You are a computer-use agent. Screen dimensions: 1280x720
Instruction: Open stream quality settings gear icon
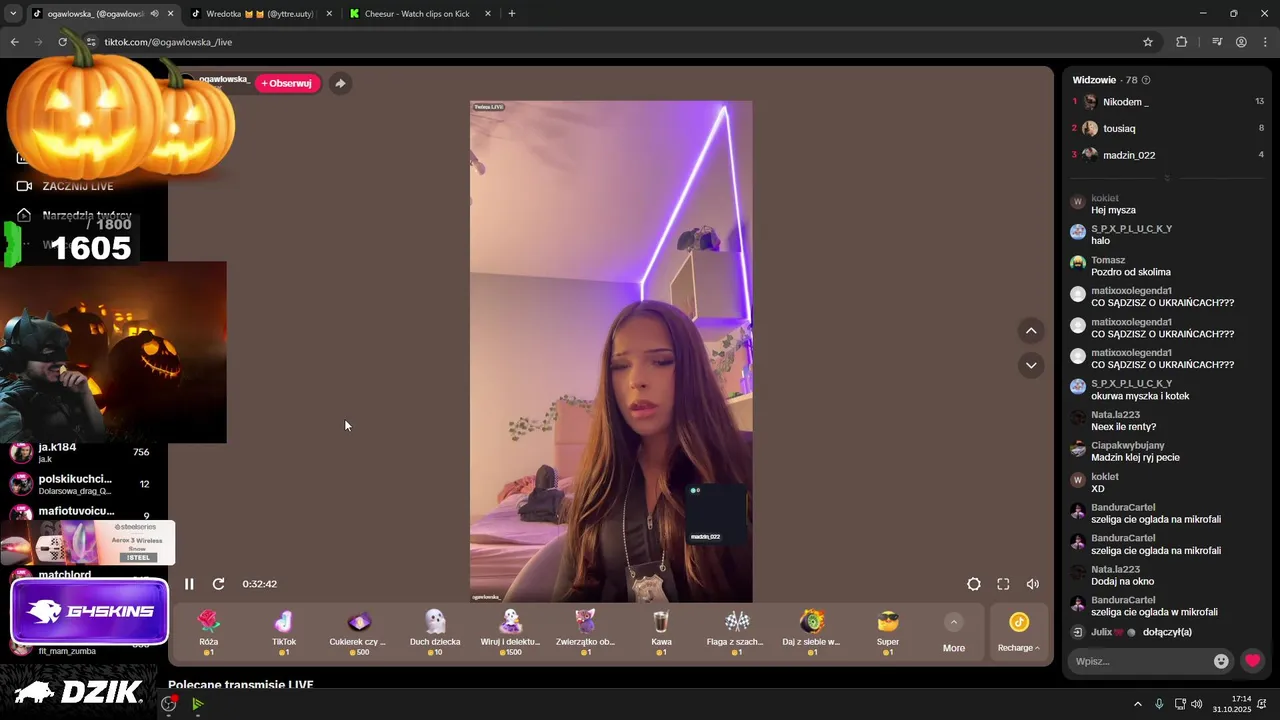[x=974, y=584]
